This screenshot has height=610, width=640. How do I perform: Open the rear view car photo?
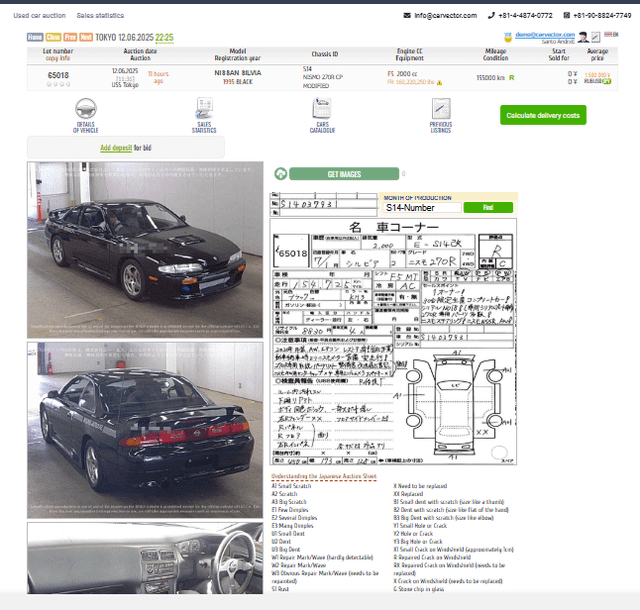pyautogui.click(x=145, y=430)
